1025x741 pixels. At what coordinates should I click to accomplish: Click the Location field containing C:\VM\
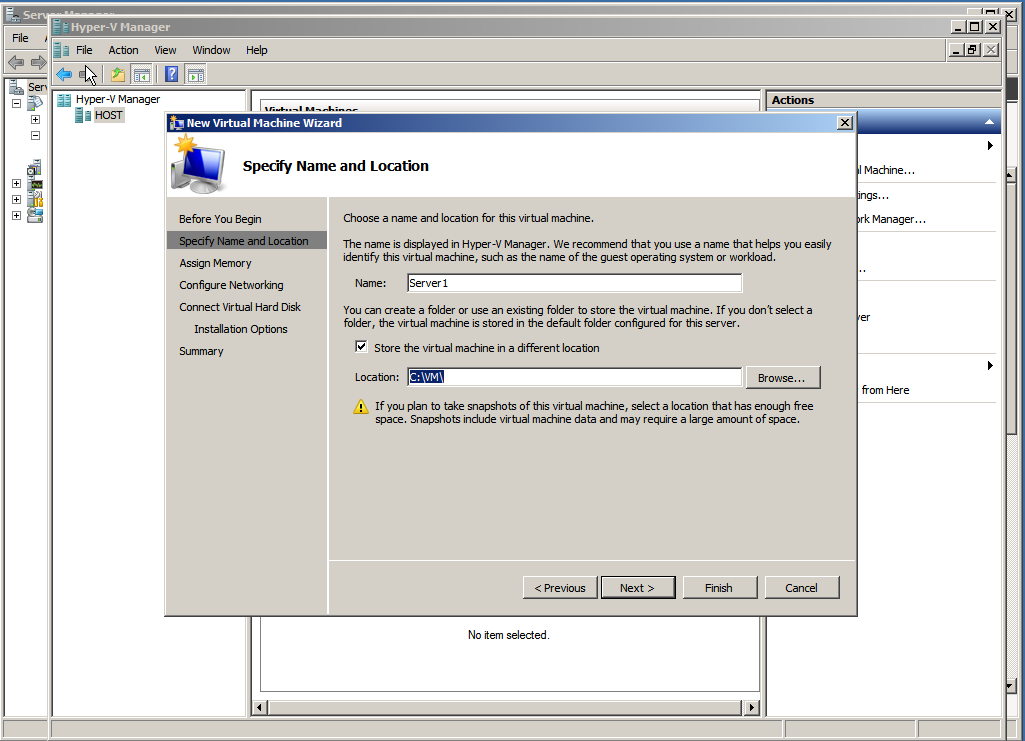click(x=574, y=377)
